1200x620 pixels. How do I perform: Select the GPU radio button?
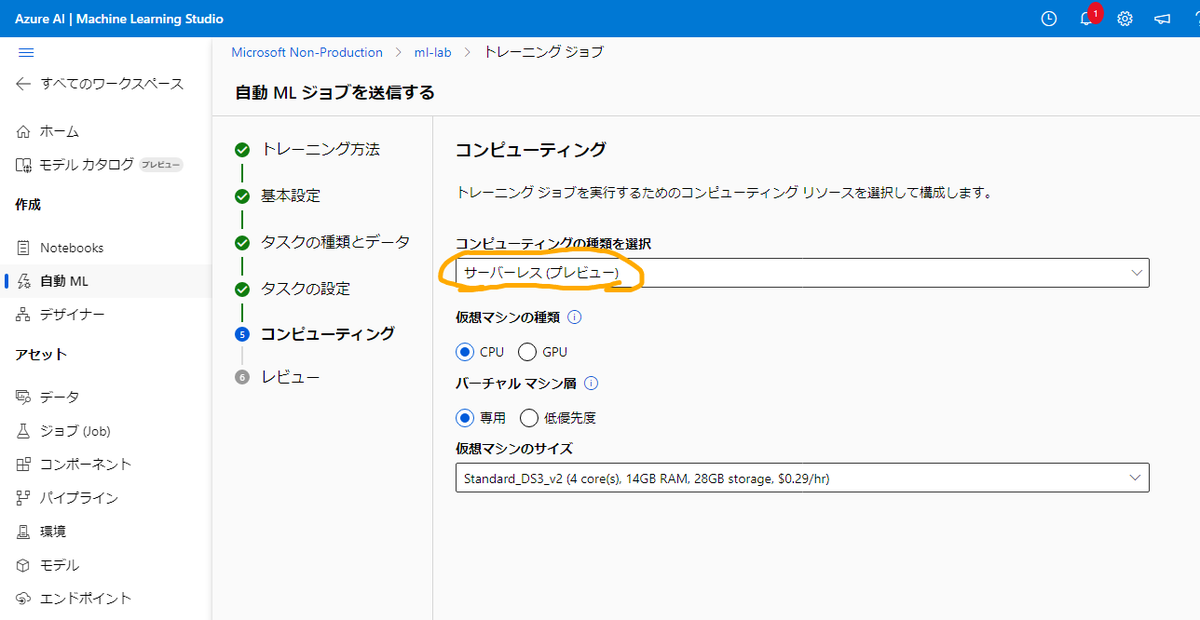click(530, 352)
